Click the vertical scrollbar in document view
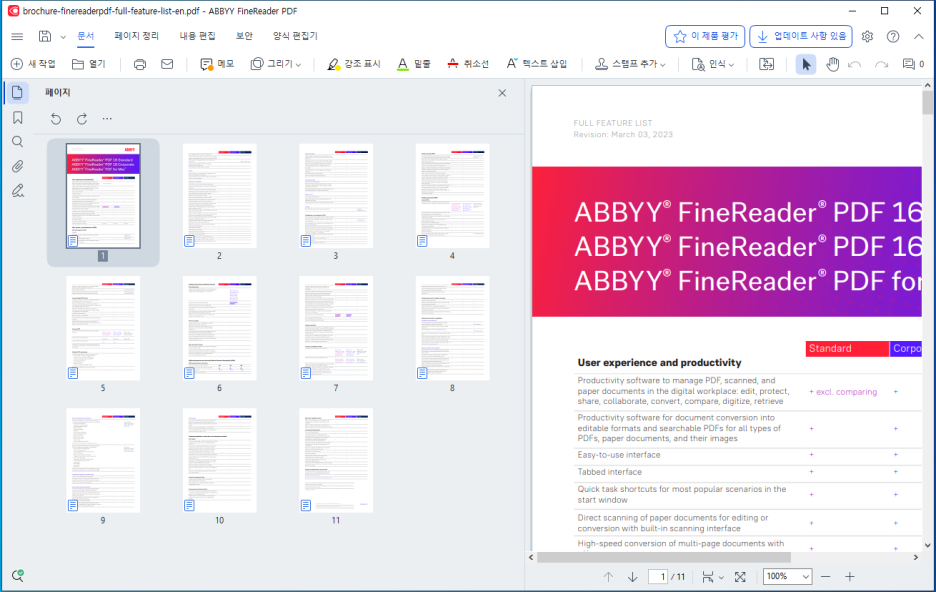Image resolution: width=936 pixels, height=592 pixels. click(927, 102)
